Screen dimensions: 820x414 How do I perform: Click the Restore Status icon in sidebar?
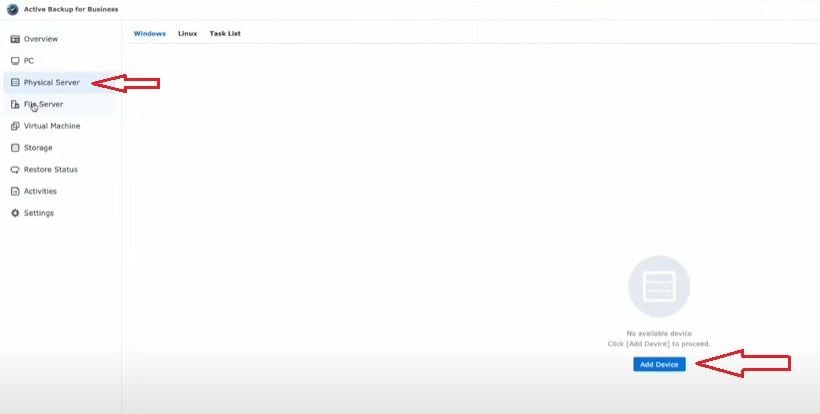pyautogui.click(x=15, y=170)
